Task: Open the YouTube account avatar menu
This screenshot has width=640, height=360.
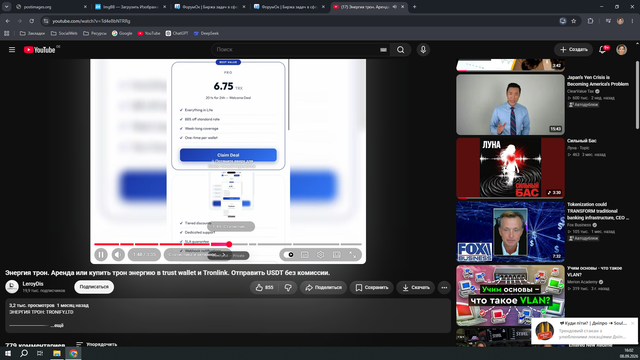Action: (621, 50)
